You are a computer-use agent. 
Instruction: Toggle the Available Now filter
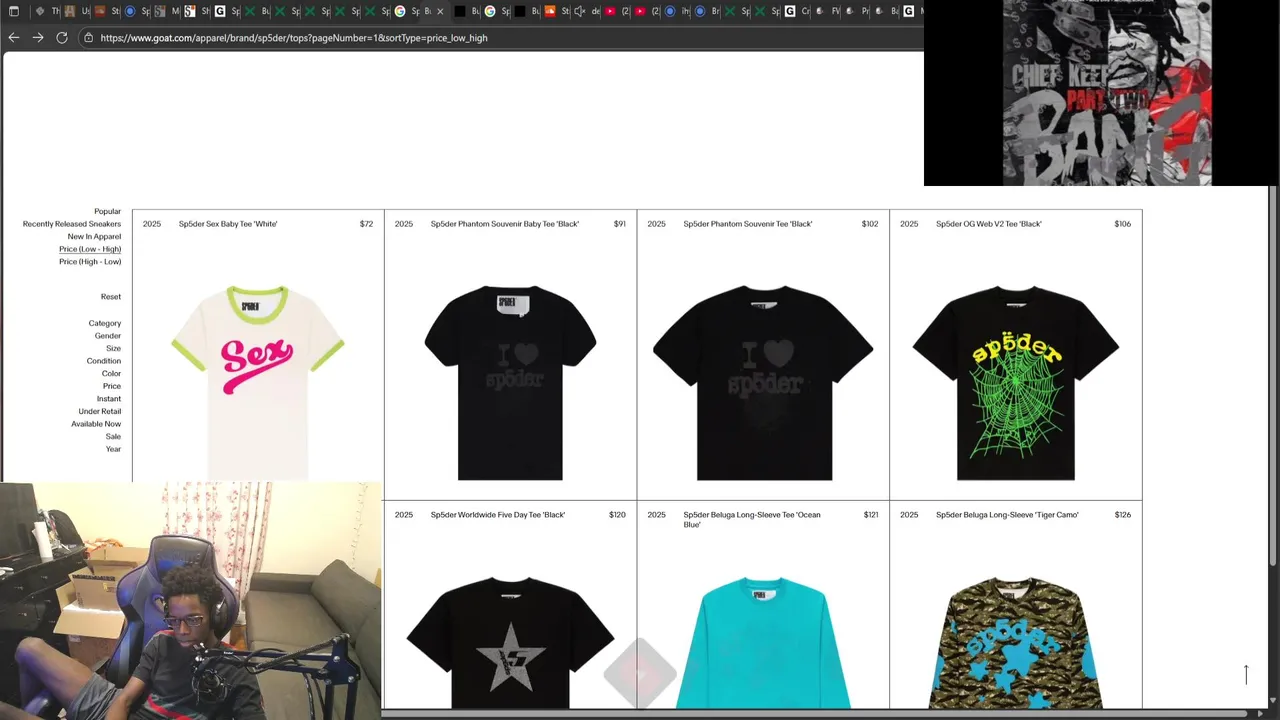point(96,424)
